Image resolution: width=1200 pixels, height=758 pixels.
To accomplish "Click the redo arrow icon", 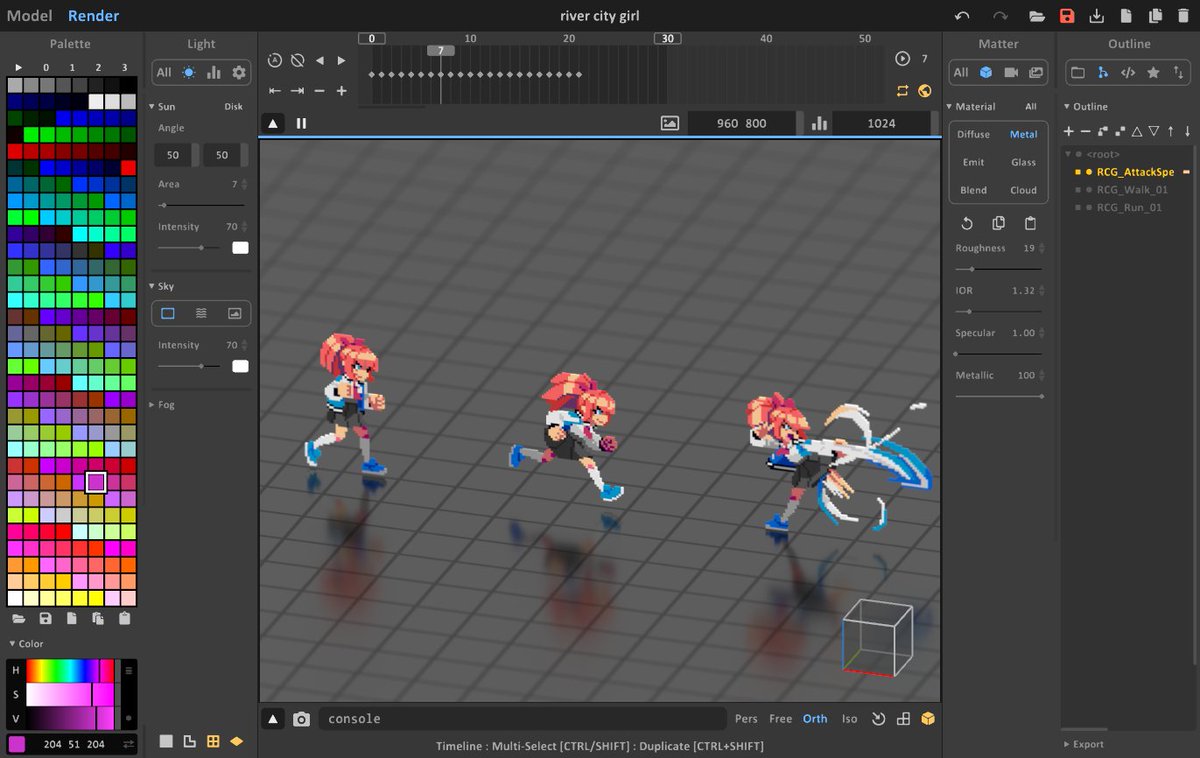I will pyautogui.click(x=1000, y=16).
